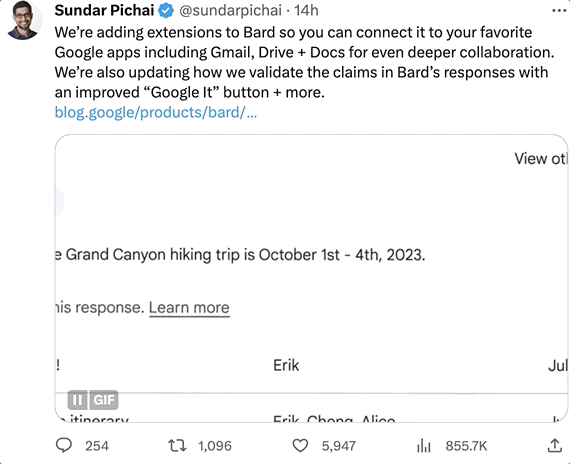Viewport: 570px width, 464px height.
Task: Like the tweet with the heart icon
Action: 300,445
